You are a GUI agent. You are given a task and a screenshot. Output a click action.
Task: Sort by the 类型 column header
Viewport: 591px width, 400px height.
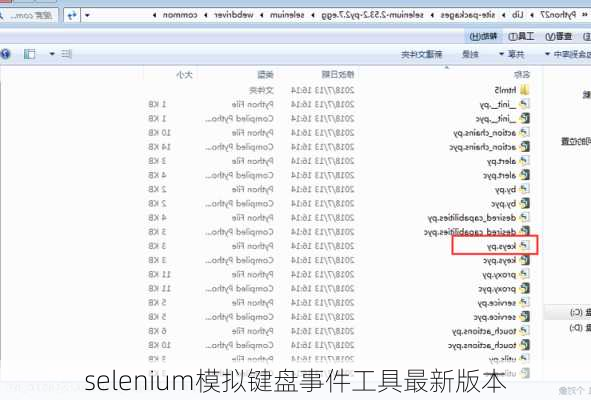tap(265, 75)
